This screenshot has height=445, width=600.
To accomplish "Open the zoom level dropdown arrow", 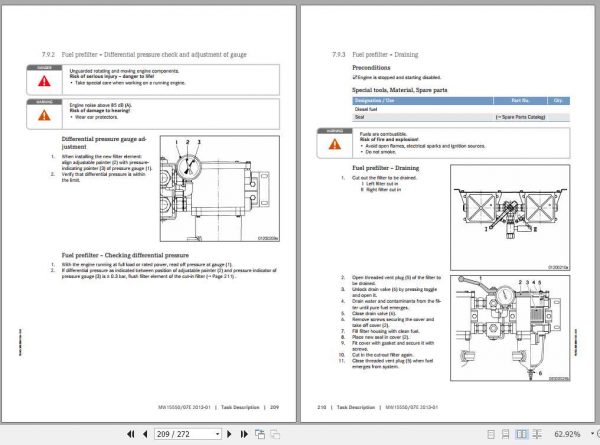I will pyautogui.click(x=592, y=434).
